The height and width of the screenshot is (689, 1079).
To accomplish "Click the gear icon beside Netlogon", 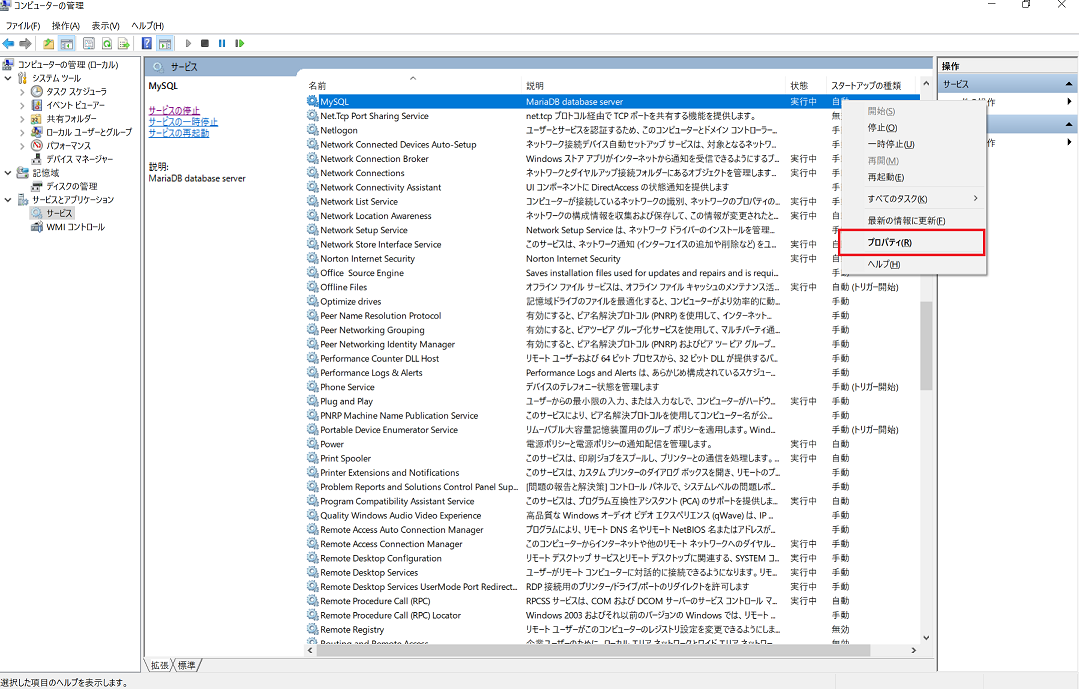I will tap(313, 130).
